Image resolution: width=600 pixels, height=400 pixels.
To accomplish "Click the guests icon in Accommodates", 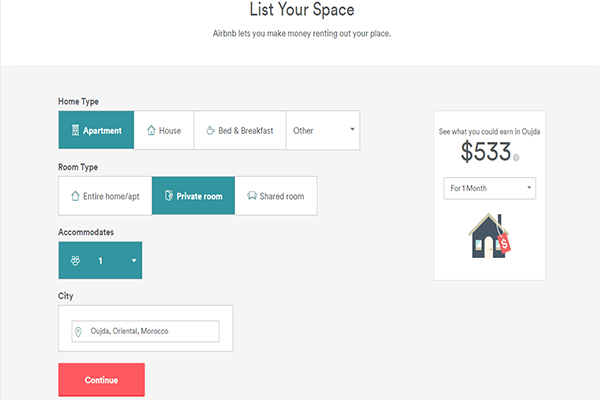I will click(75, 260).
